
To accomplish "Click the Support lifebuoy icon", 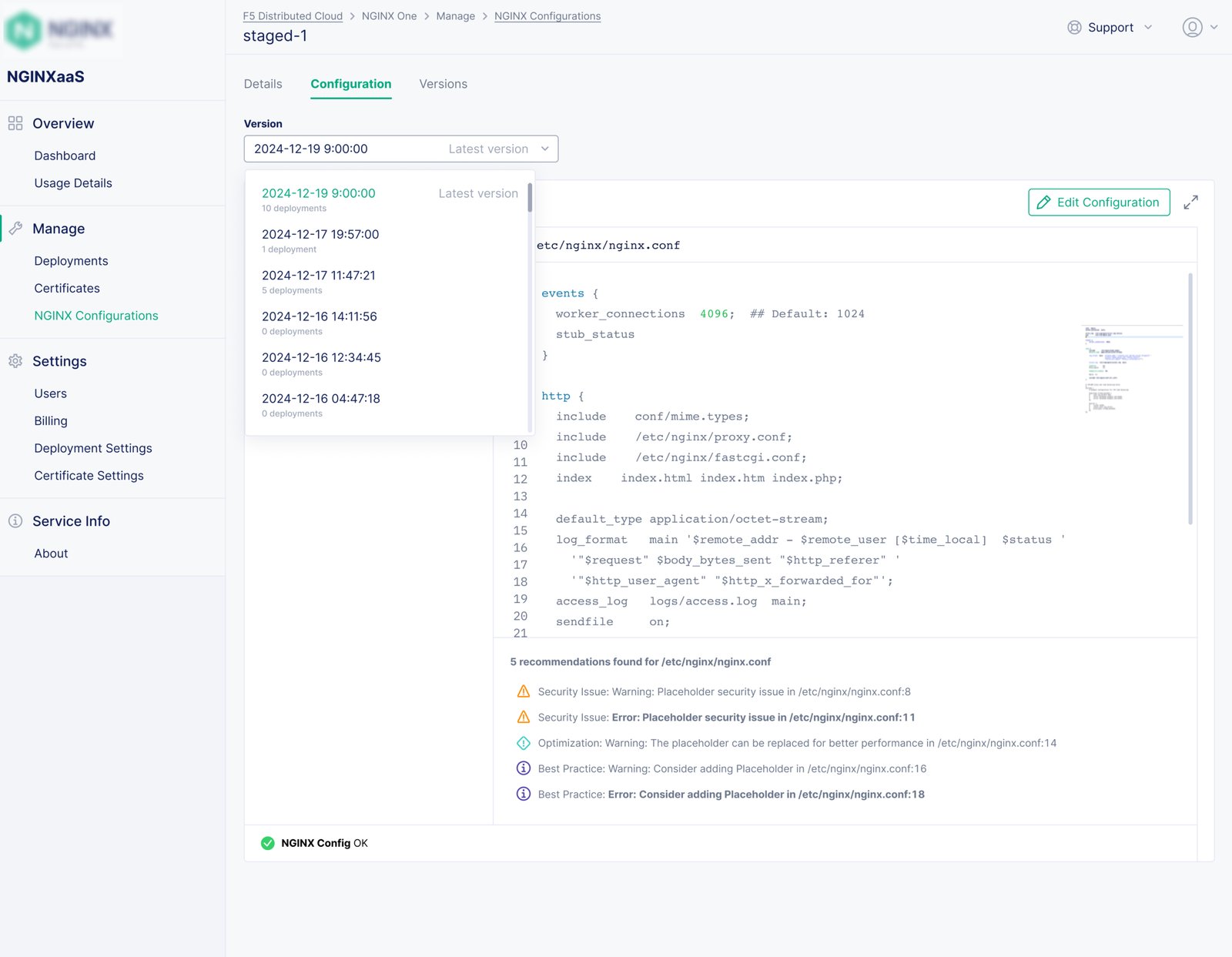I will (1074, 28).
